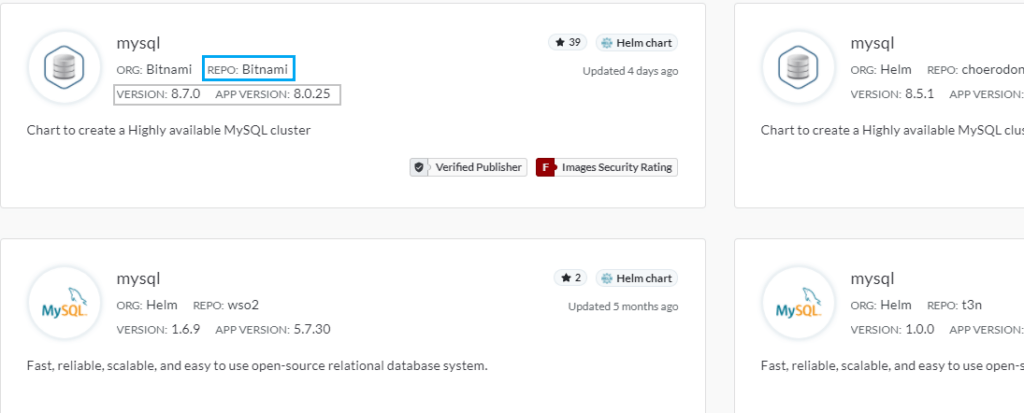Click REPO: t3n link
This screenshot has width=1024, height=413.
[x=954, y=305]
